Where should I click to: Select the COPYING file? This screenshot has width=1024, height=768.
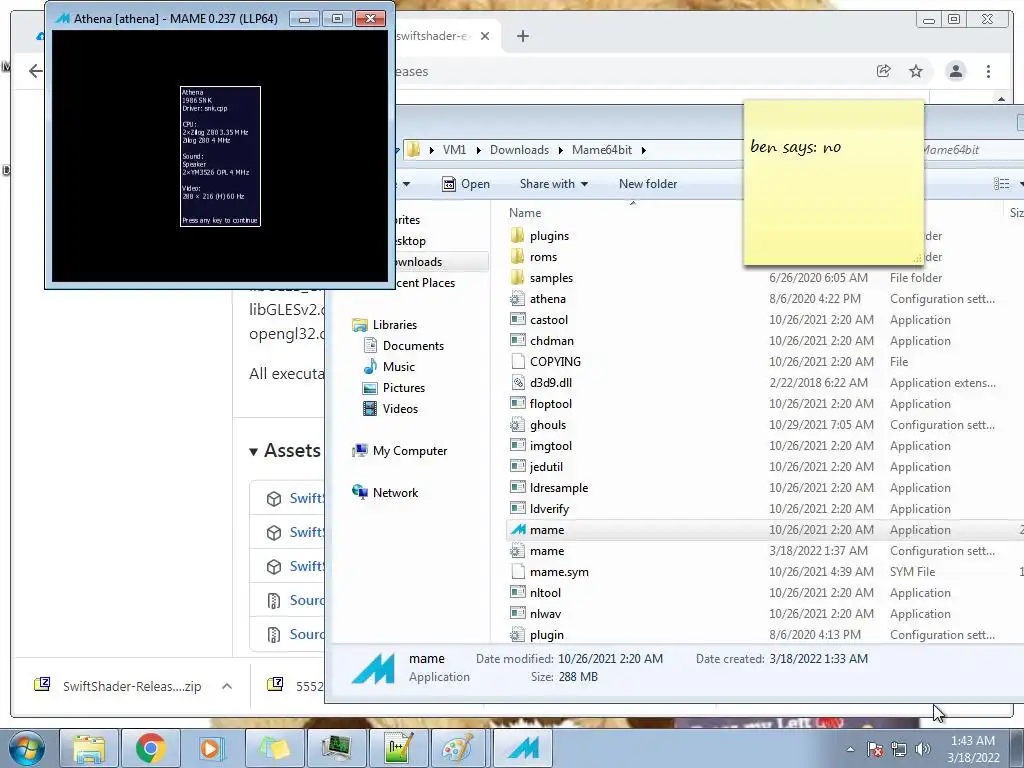tap(554, 361)
